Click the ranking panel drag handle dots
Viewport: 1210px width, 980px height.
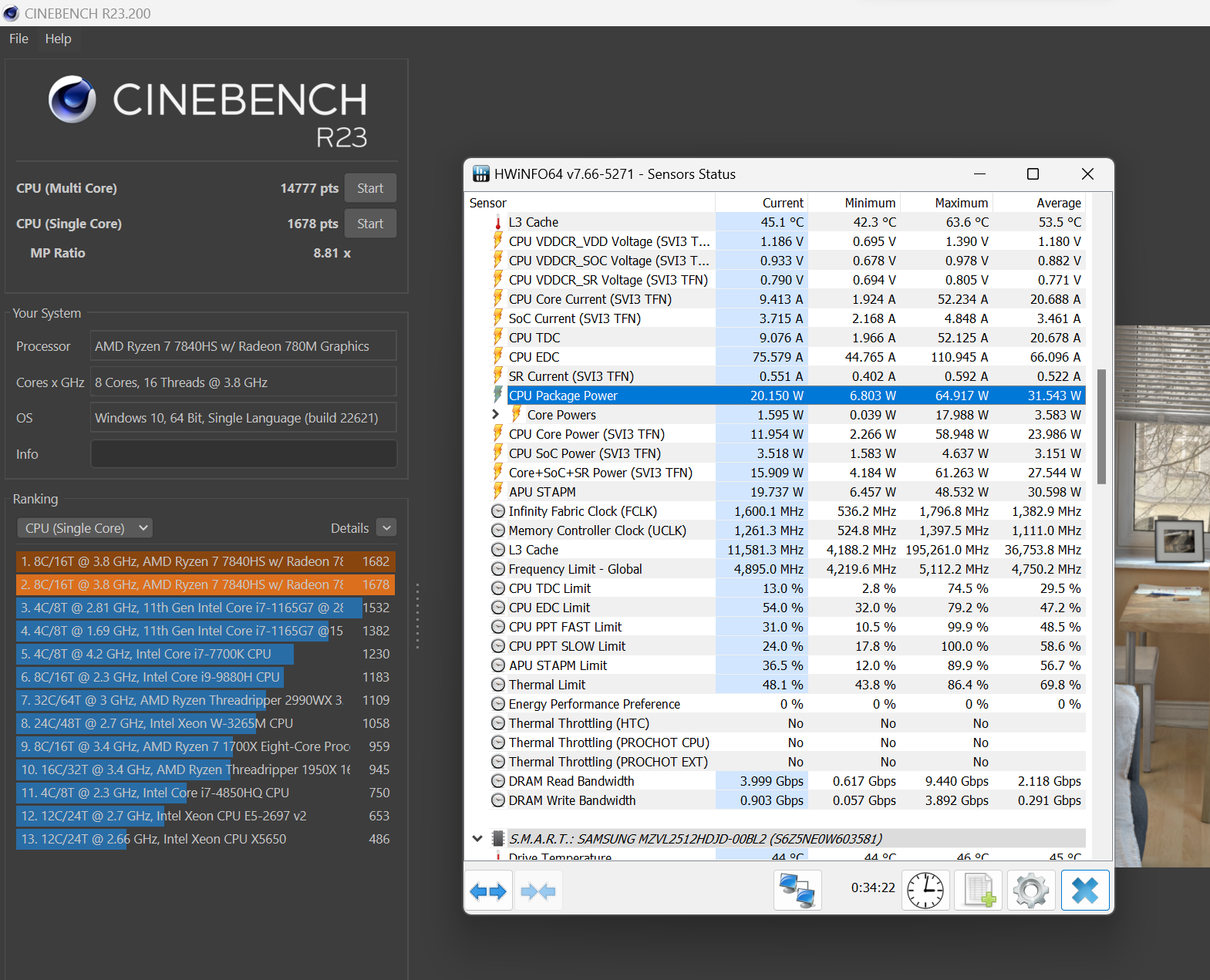417,615
